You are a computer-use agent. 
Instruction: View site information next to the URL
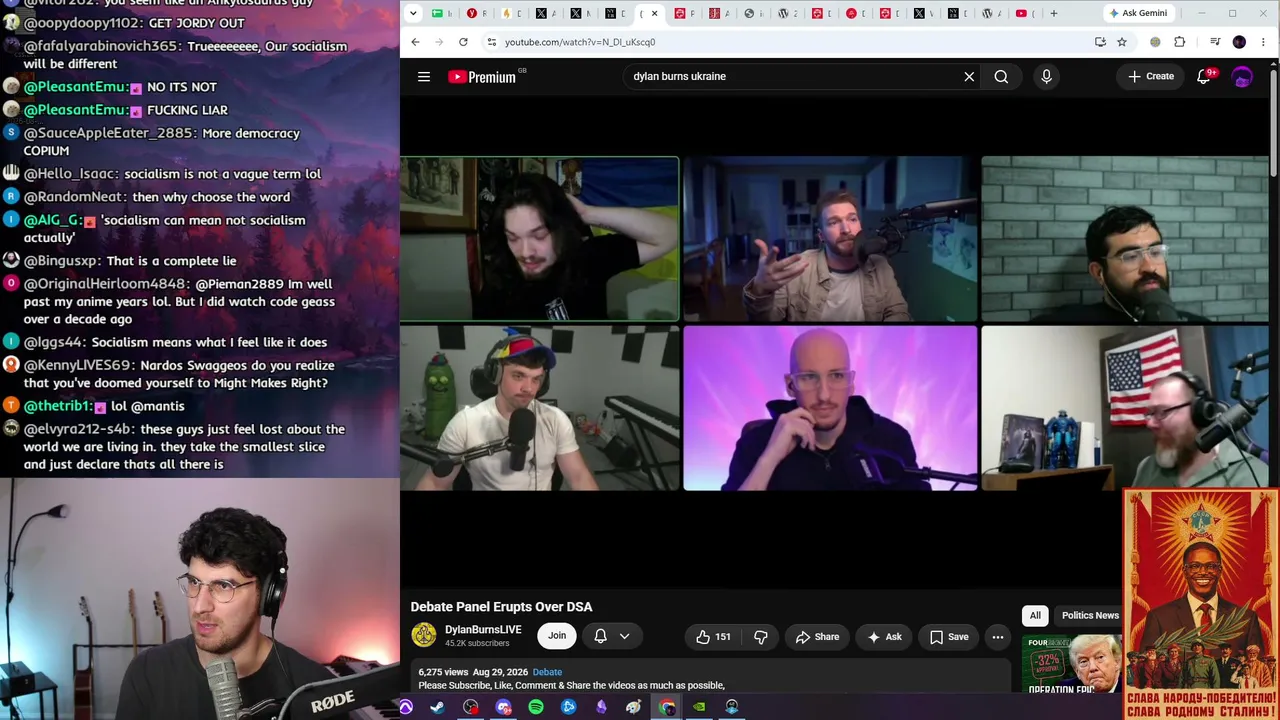tap(491, 42)
